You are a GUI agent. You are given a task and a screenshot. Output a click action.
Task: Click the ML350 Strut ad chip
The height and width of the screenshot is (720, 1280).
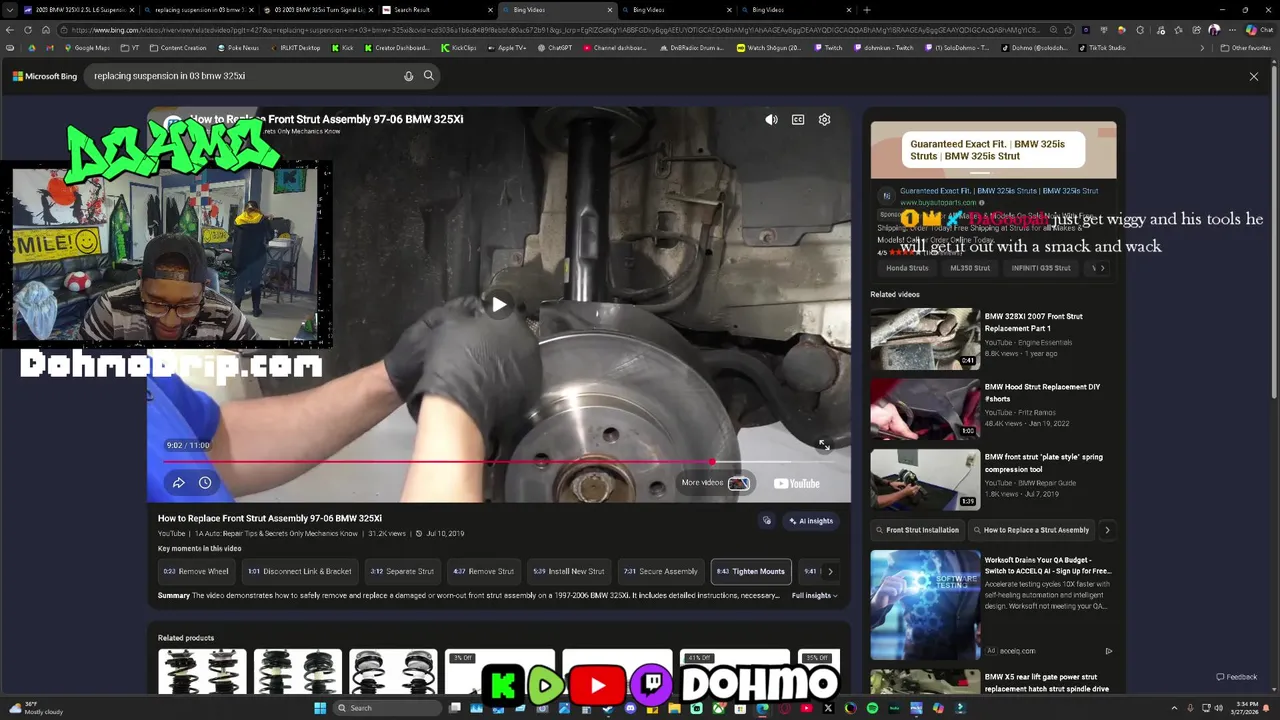970,268
